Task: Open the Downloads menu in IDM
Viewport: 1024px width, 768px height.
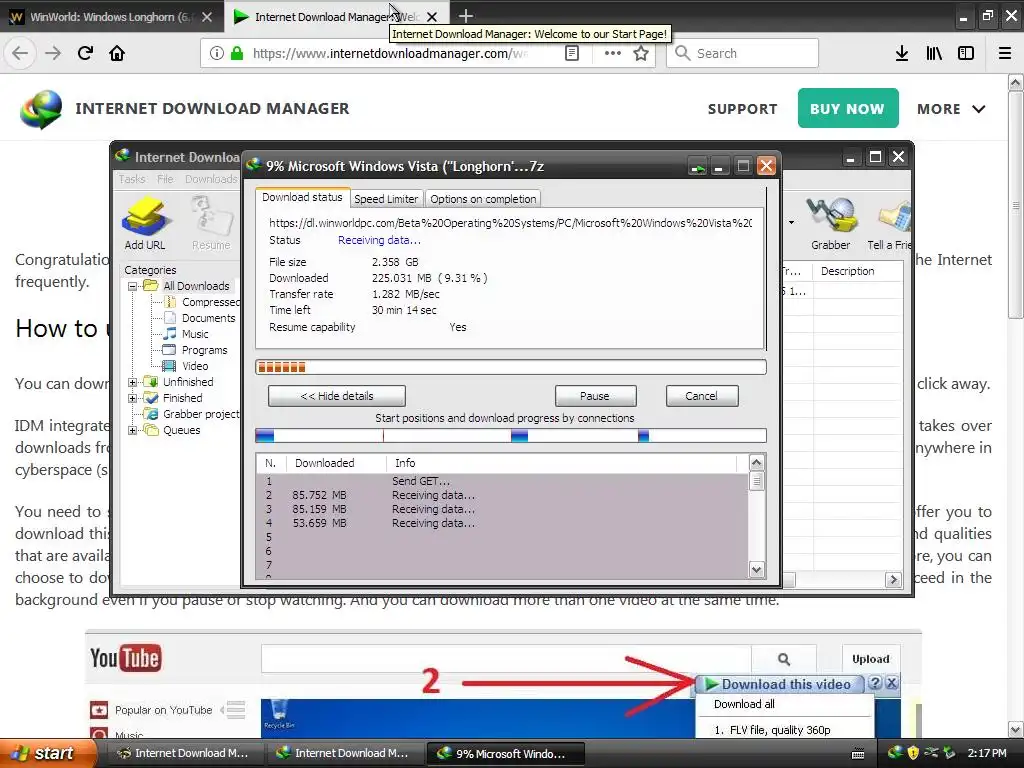Action: click(211, 179)
